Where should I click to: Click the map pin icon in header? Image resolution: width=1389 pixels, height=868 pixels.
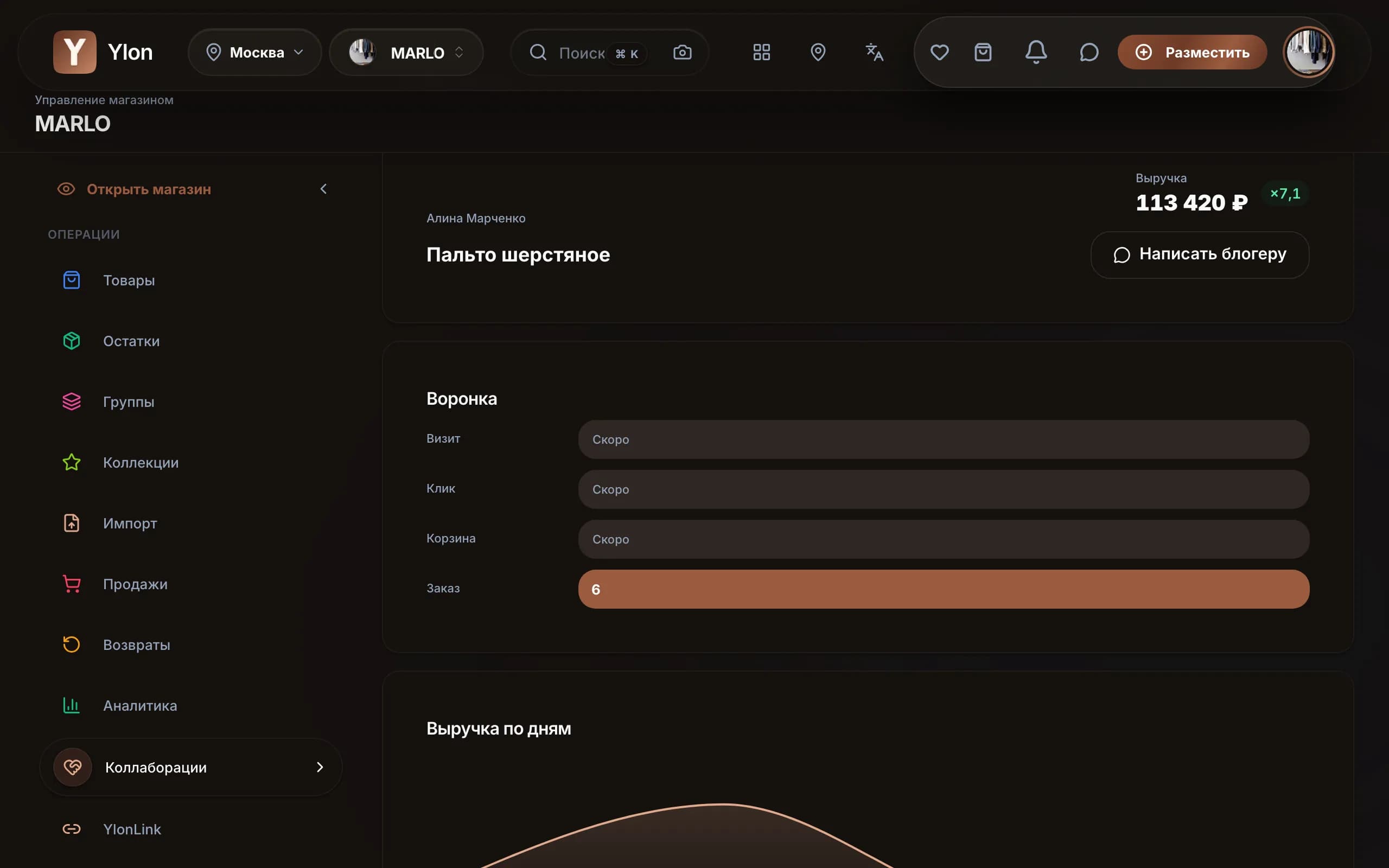[x=818, y=52]
